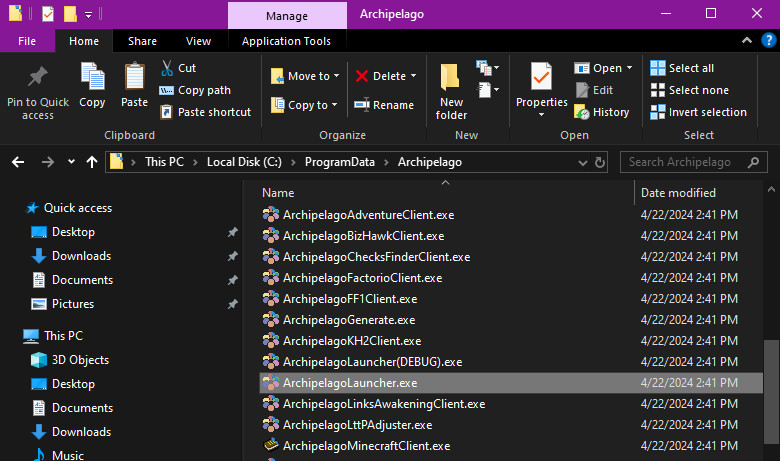The height and width of the screenshot is (461, 780).
Task: Open Properties checkmark icon
Action: pyautogui.click(x=541, y=78)
